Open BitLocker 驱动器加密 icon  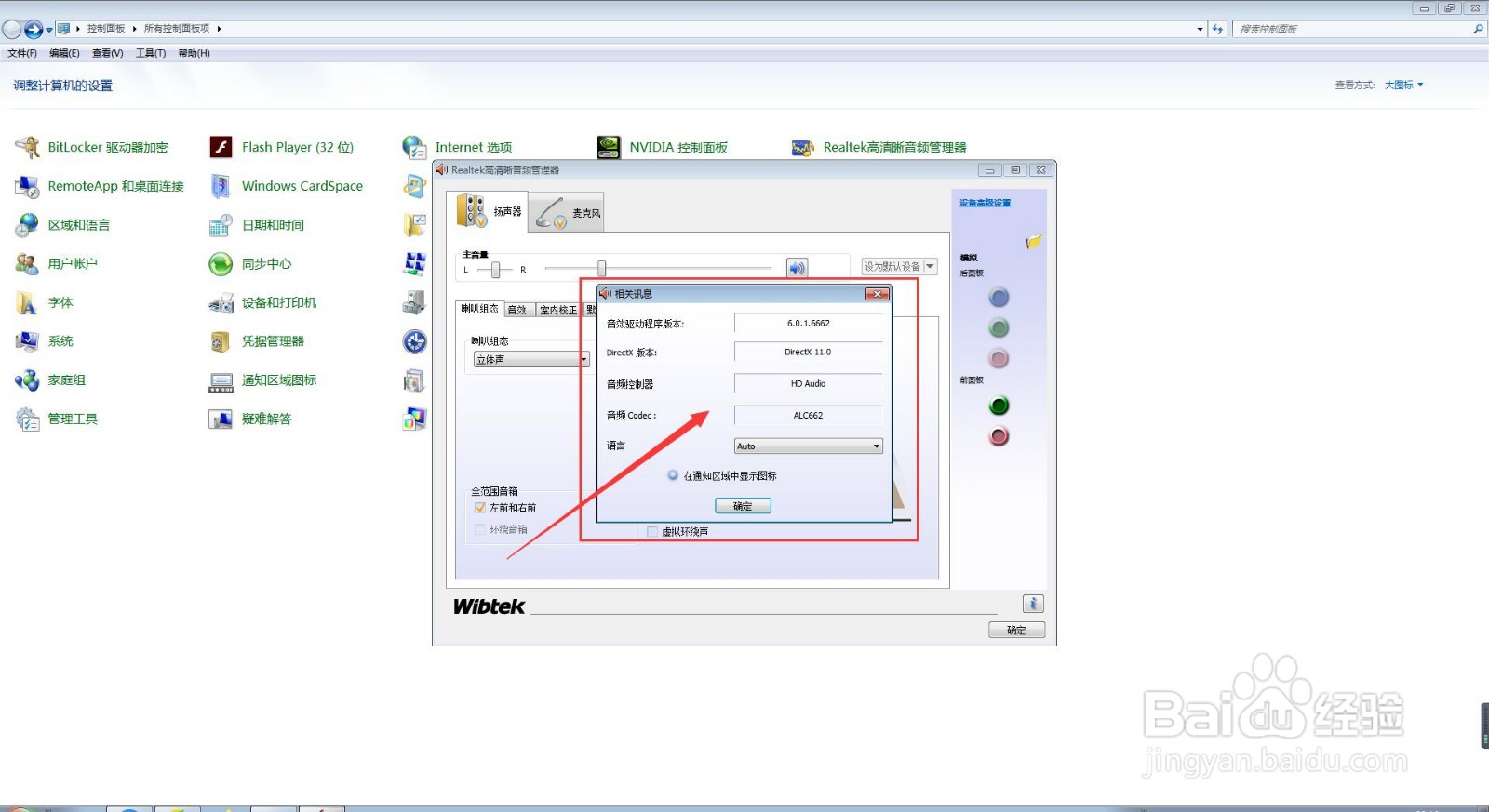[x=27, y=147]
